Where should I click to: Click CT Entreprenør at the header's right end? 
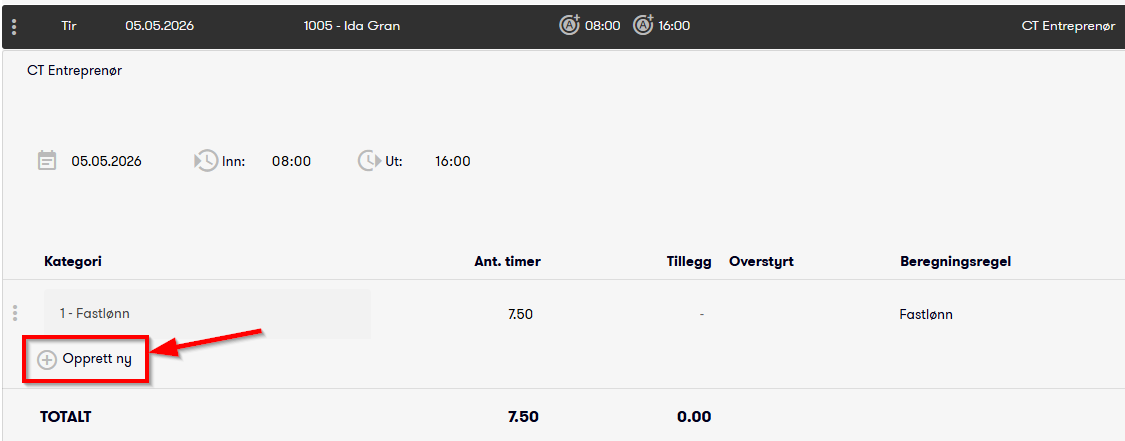pyautogui.click(x=1068, y=26)
